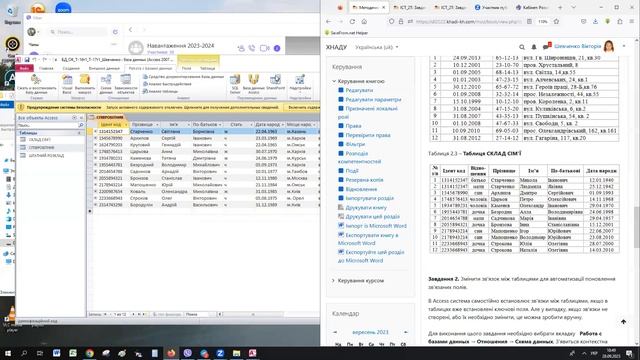Image resolution: width=640 pixels, height=360 pixels.
Task: Launch Analyze Performance in Access ribbon
Action: pos(167,84)
